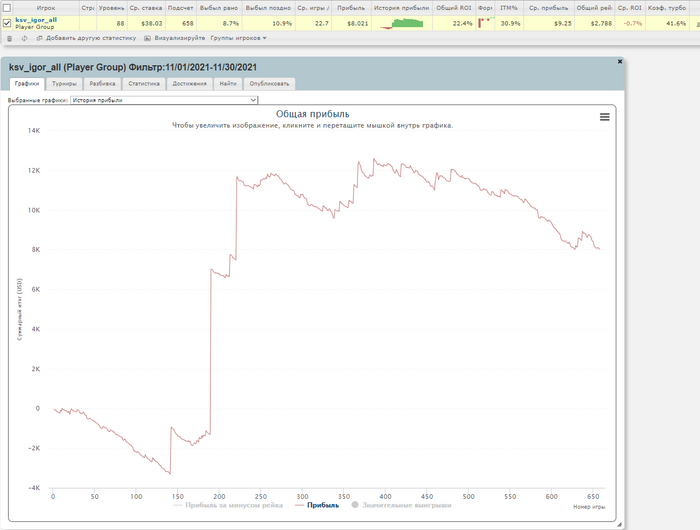The image size is (700, 530).
Task: Open the Разбивка tab
Action: (102, 83)
